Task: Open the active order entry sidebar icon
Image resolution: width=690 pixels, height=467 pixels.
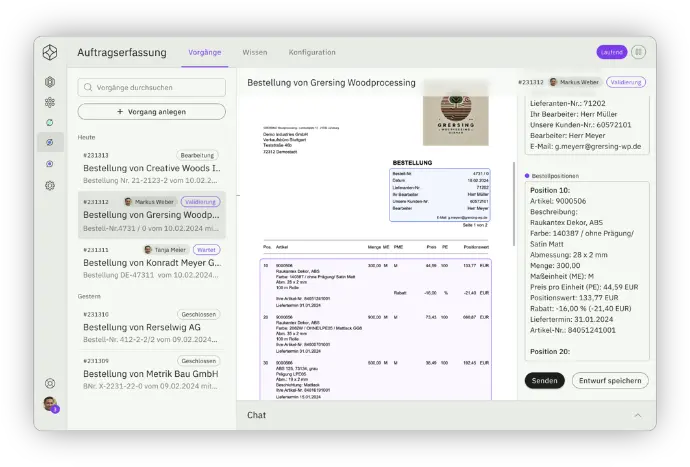Action: click(x=50, y=143)
